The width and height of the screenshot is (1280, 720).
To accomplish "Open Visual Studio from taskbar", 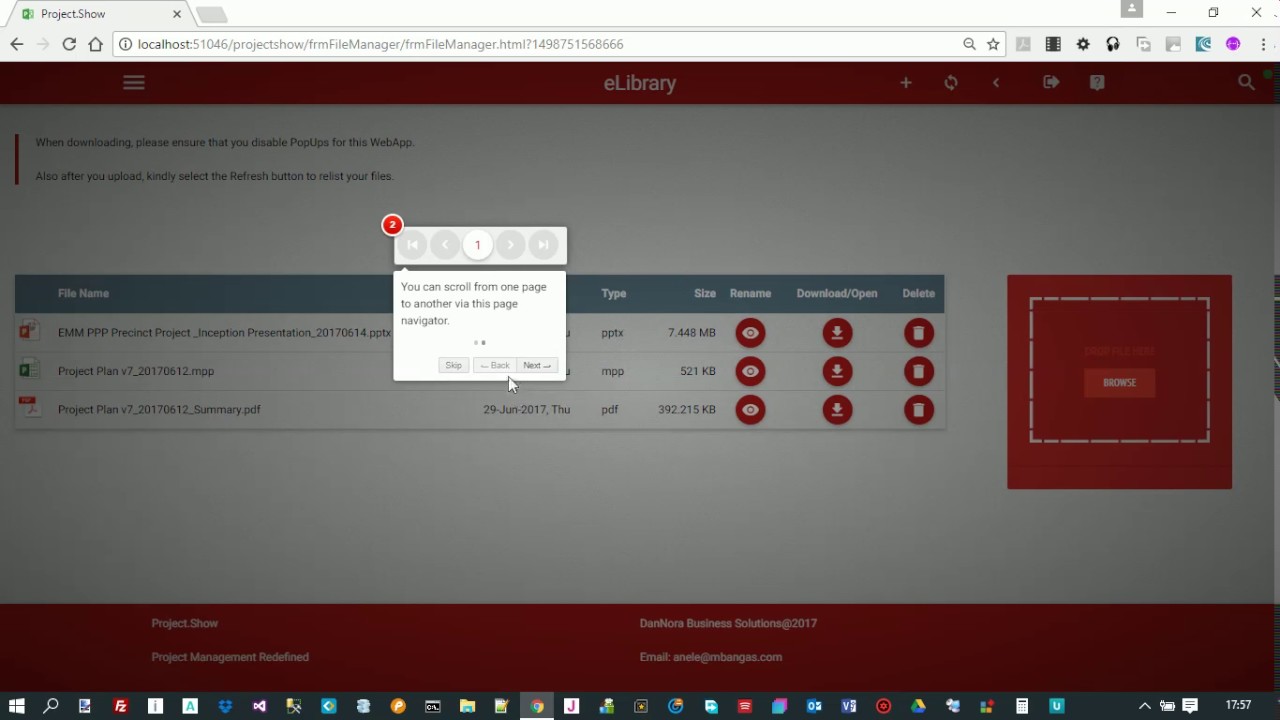I will (x=259, y=706).
